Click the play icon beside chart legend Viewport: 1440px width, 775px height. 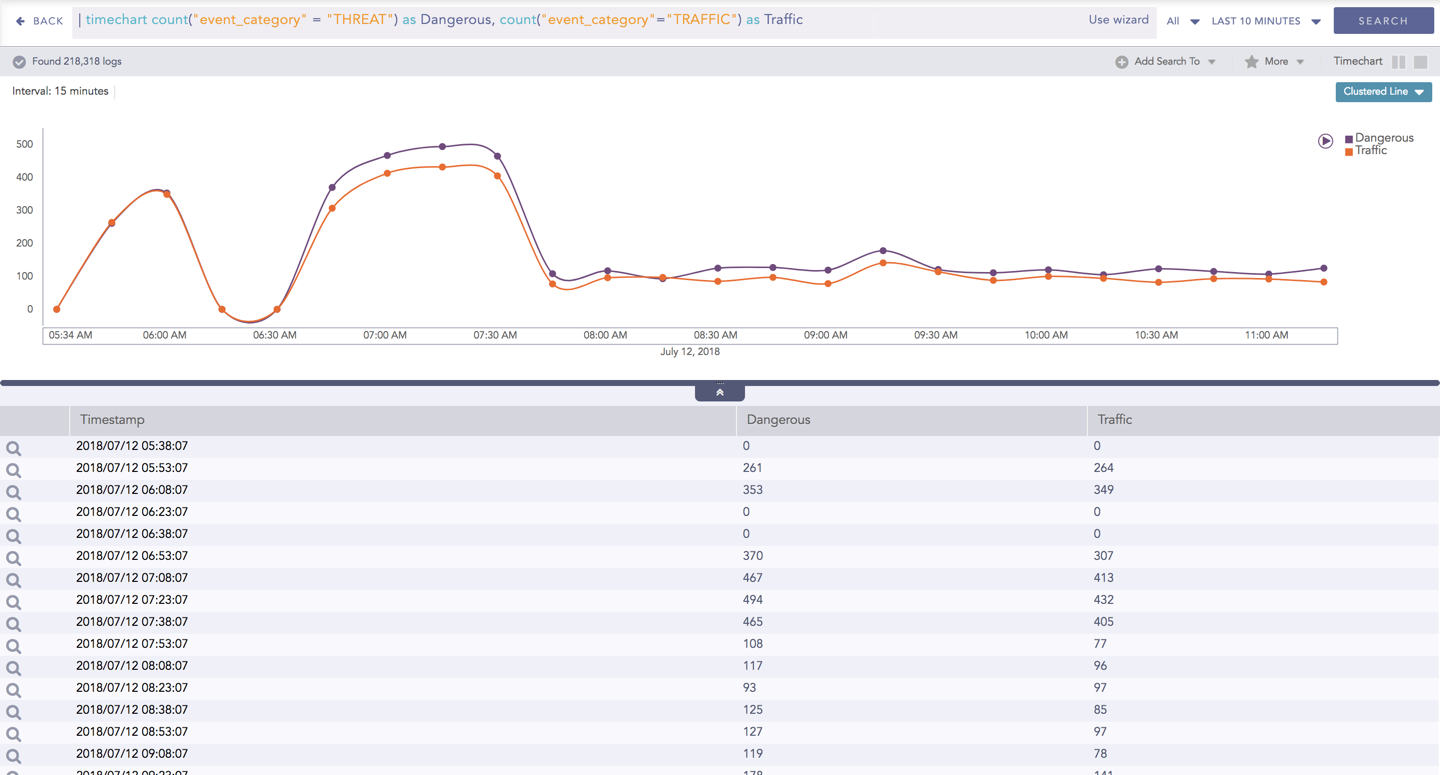coord(1325,141)
